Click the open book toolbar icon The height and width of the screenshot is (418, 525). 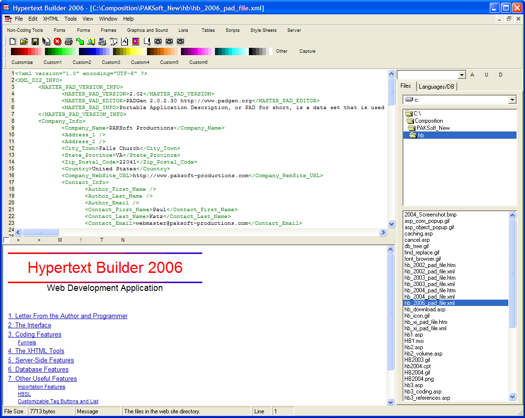(x=114, y=41)
